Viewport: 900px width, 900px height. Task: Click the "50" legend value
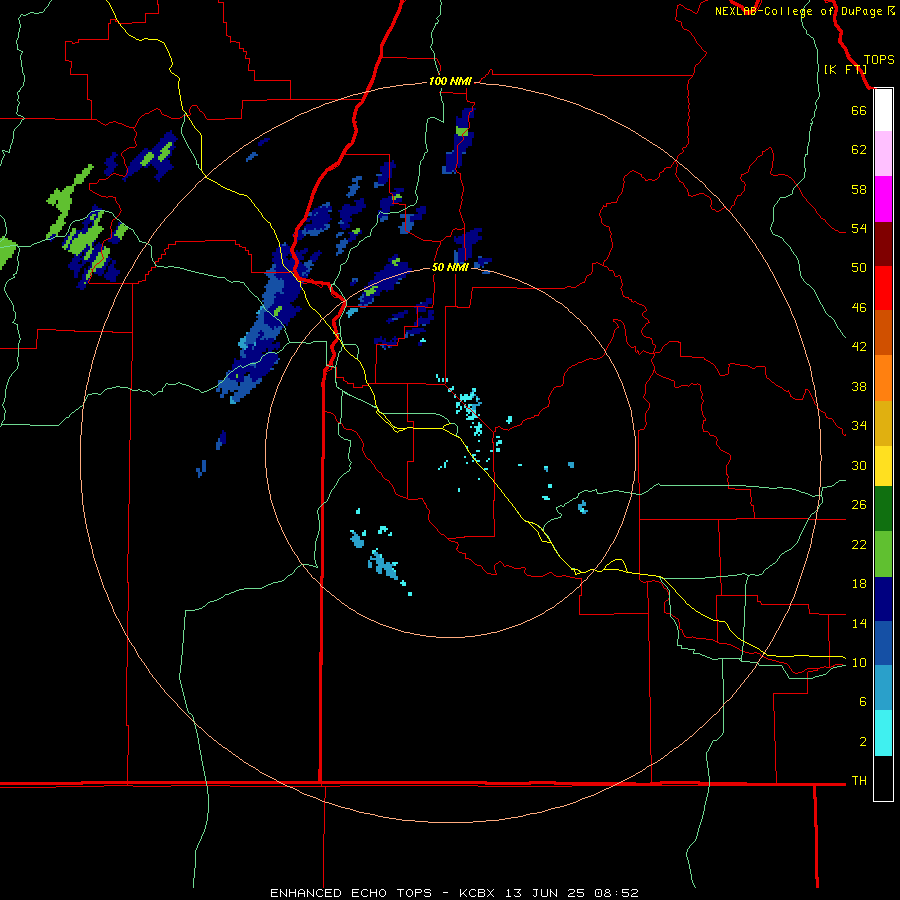[x=859, y=267]
